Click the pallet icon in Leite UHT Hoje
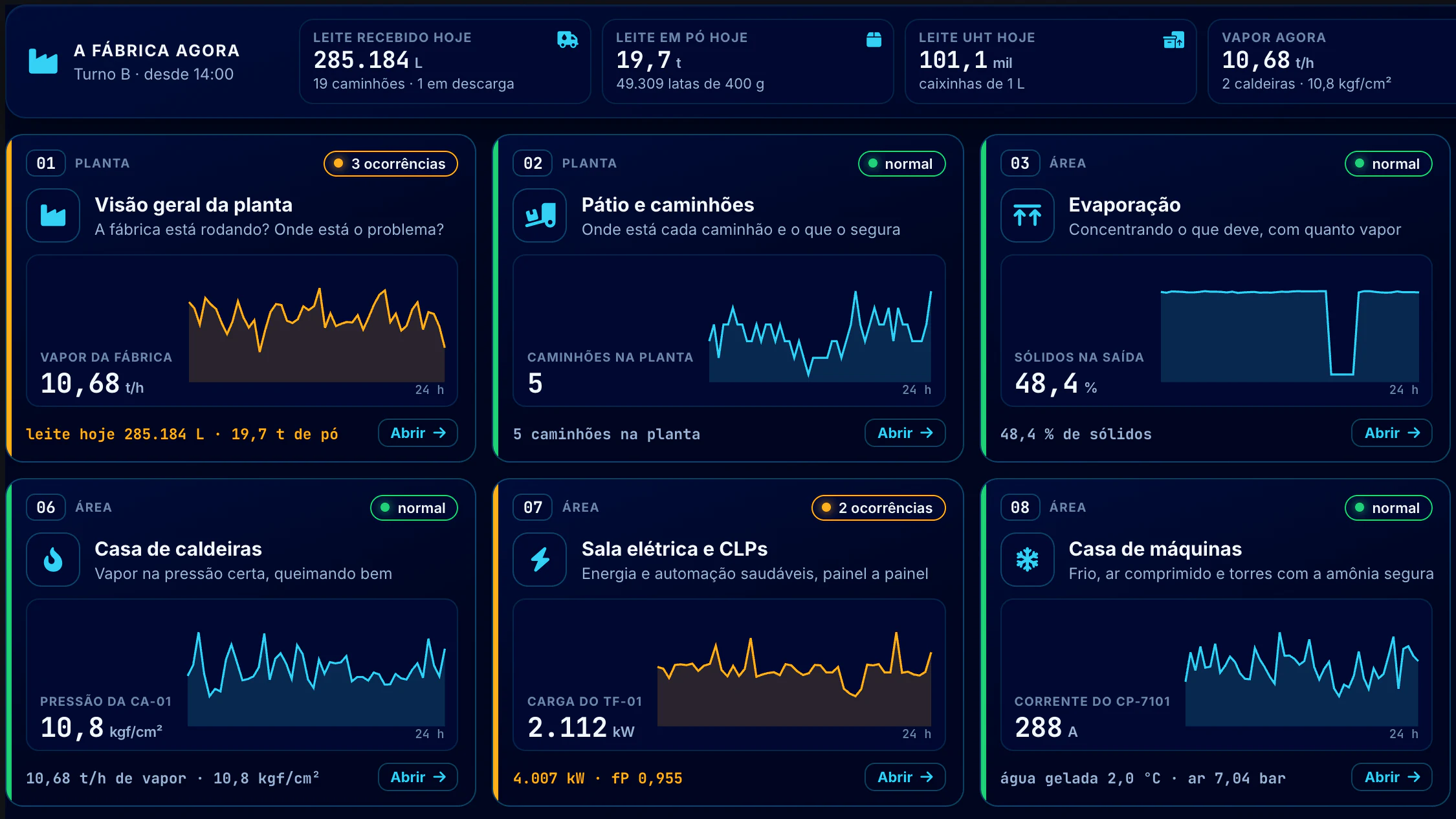The height and width of the screenshot is (819, 1456). (1174, 40)
